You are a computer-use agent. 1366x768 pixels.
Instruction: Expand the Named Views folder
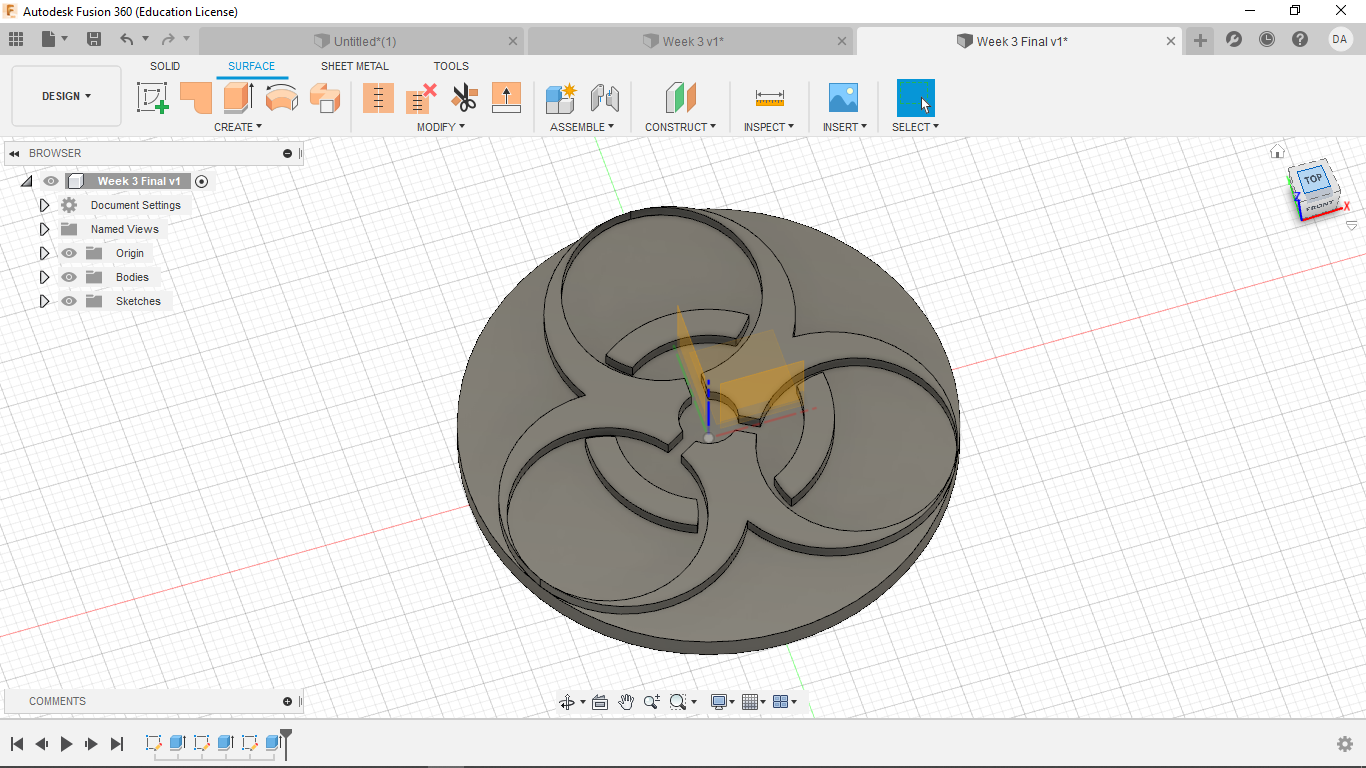tap(44, 229)
